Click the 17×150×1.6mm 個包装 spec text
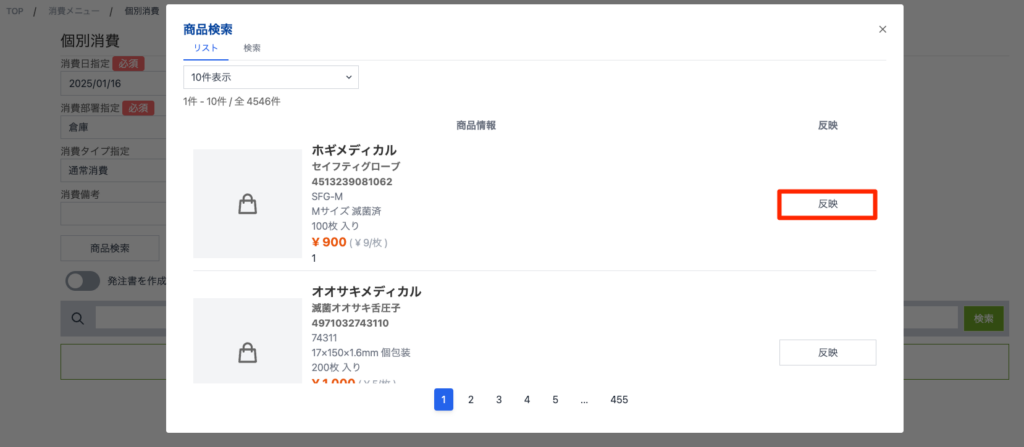Screen dimensions: 1024x447 [361, 353]
